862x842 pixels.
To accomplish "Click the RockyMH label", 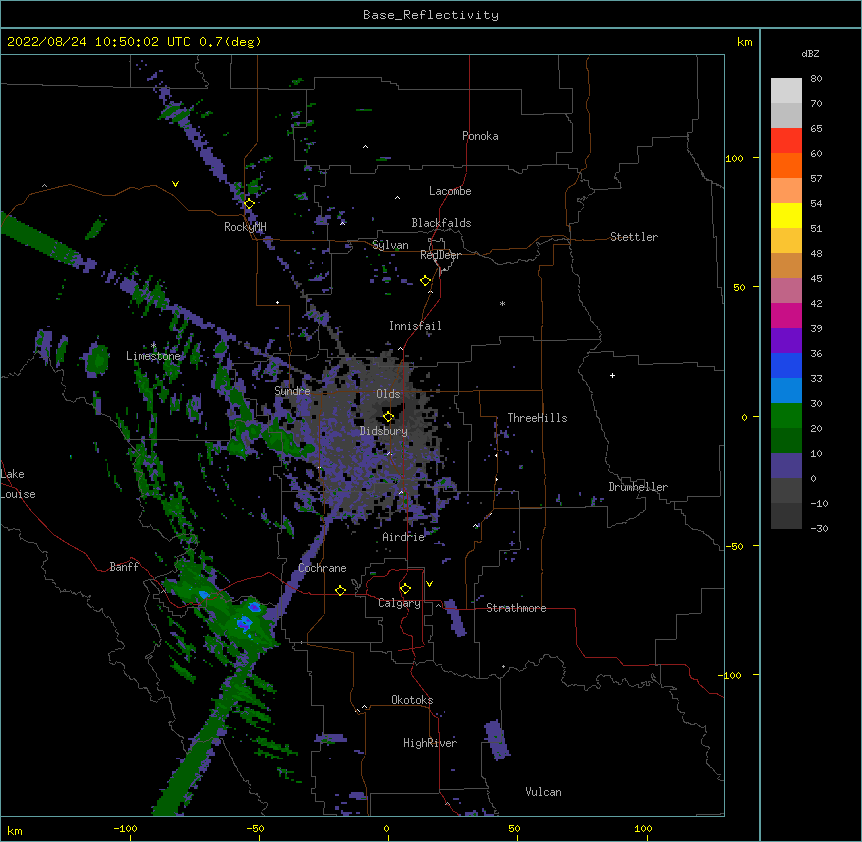I will click(x=245, y=227).
